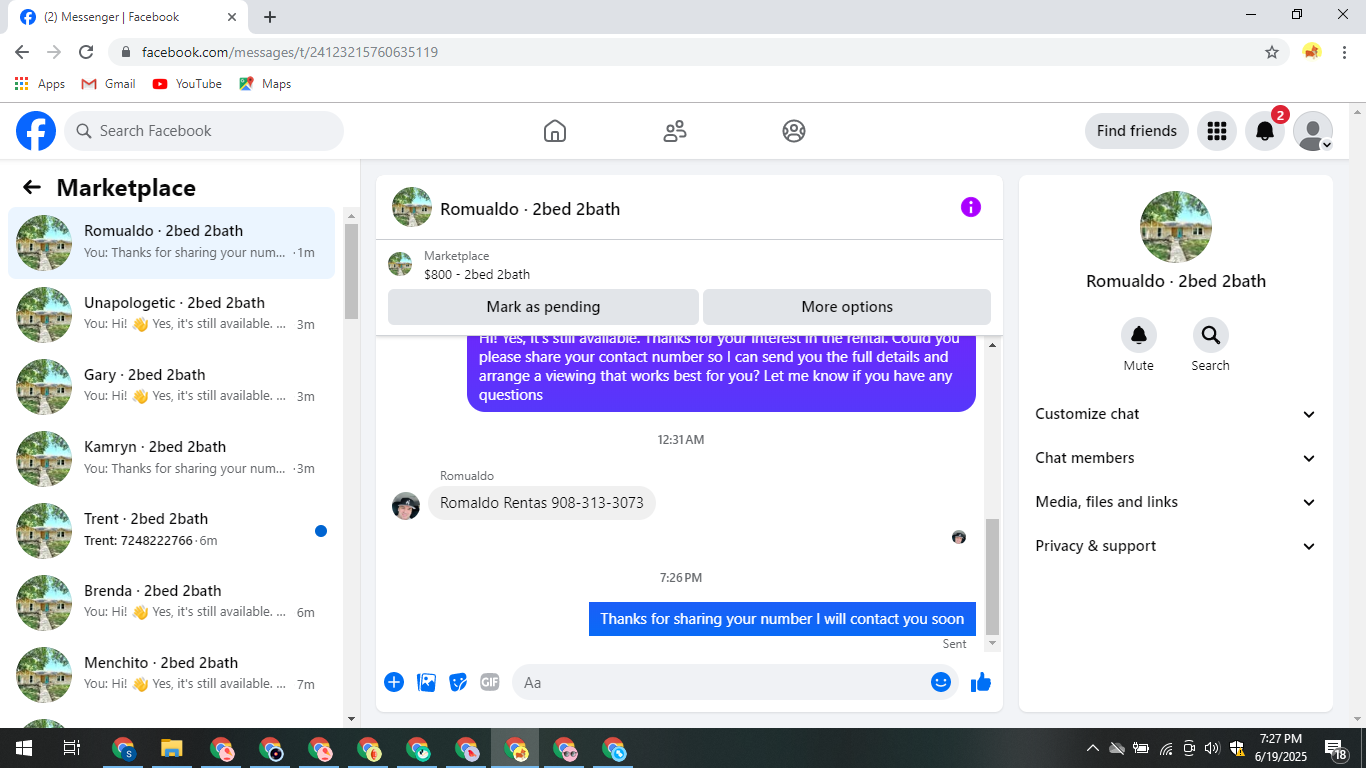1366x768 pixels.
Task: Open the Groups icon in top navigation
Action: [x=794, y=131]
